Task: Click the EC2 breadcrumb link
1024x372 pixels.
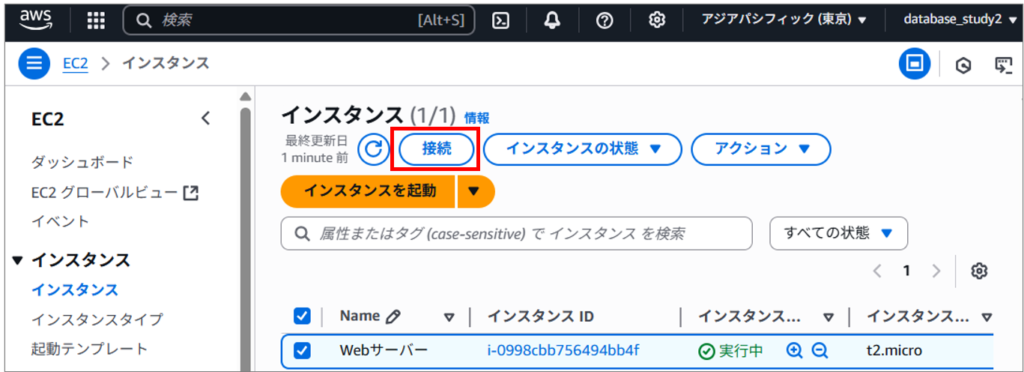Action: coord(75,63)
